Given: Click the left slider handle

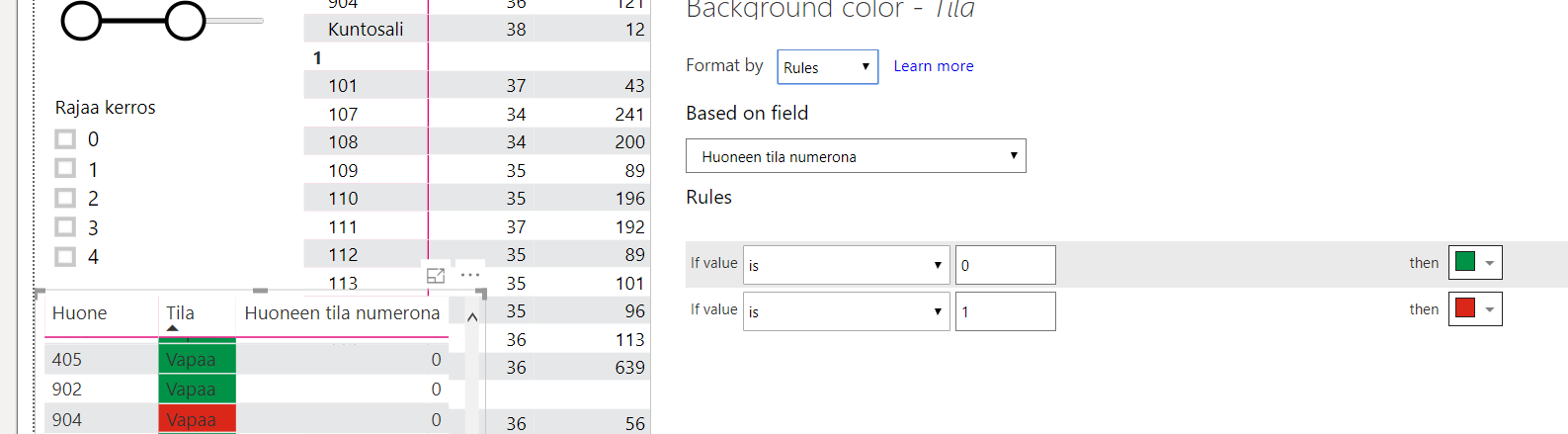Looking at the screenshot, I should point(82,20).
